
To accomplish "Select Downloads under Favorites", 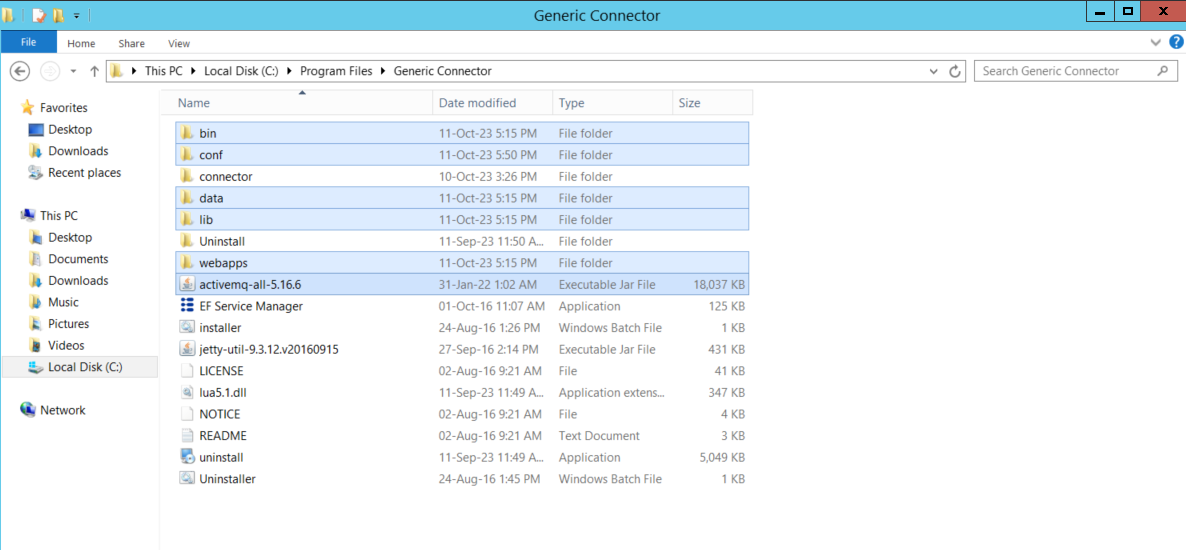I will [78, 151].
